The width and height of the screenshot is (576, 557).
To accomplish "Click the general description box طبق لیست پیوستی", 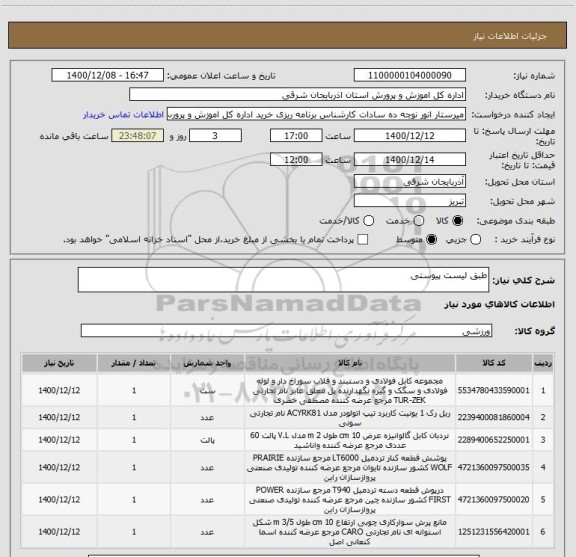I will tap(284, 280).
